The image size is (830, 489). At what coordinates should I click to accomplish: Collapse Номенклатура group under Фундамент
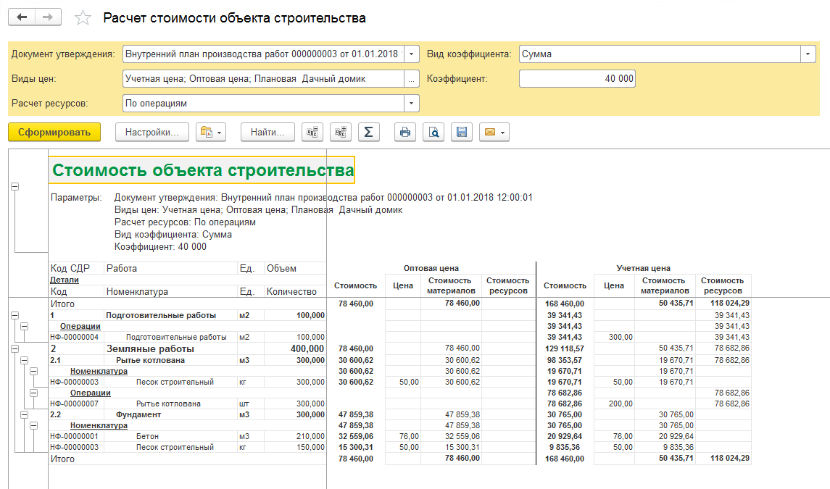(x=34, y=425)
